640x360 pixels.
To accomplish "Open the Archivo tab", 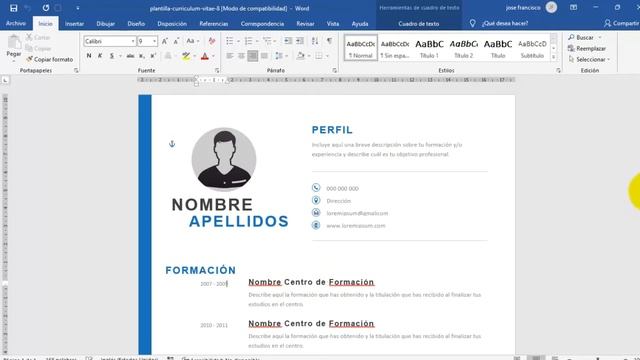I will click(x=16, y=24).
